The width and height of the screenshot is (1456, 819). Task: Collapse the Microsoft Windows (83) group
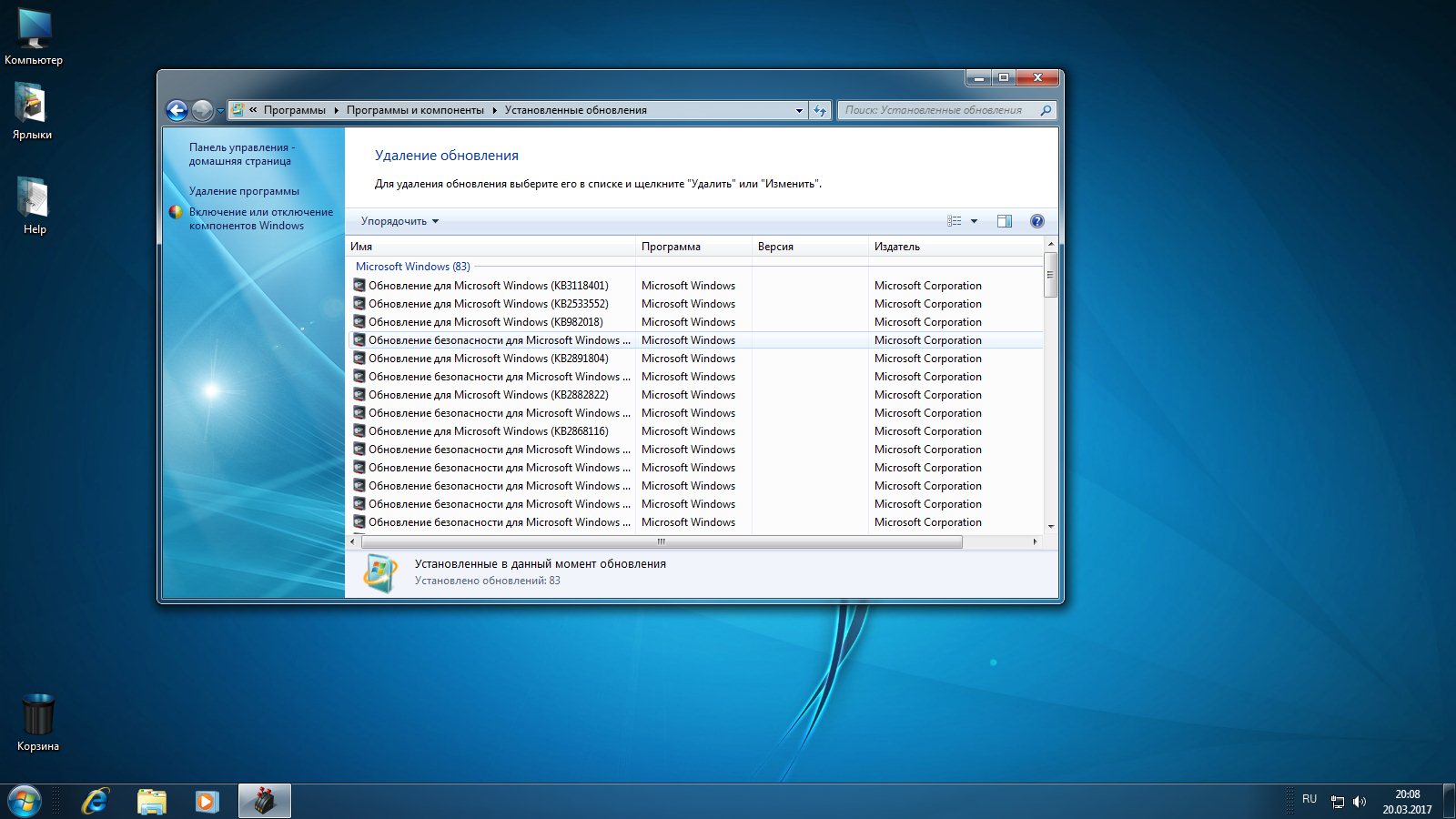click(x=413, y=267)
